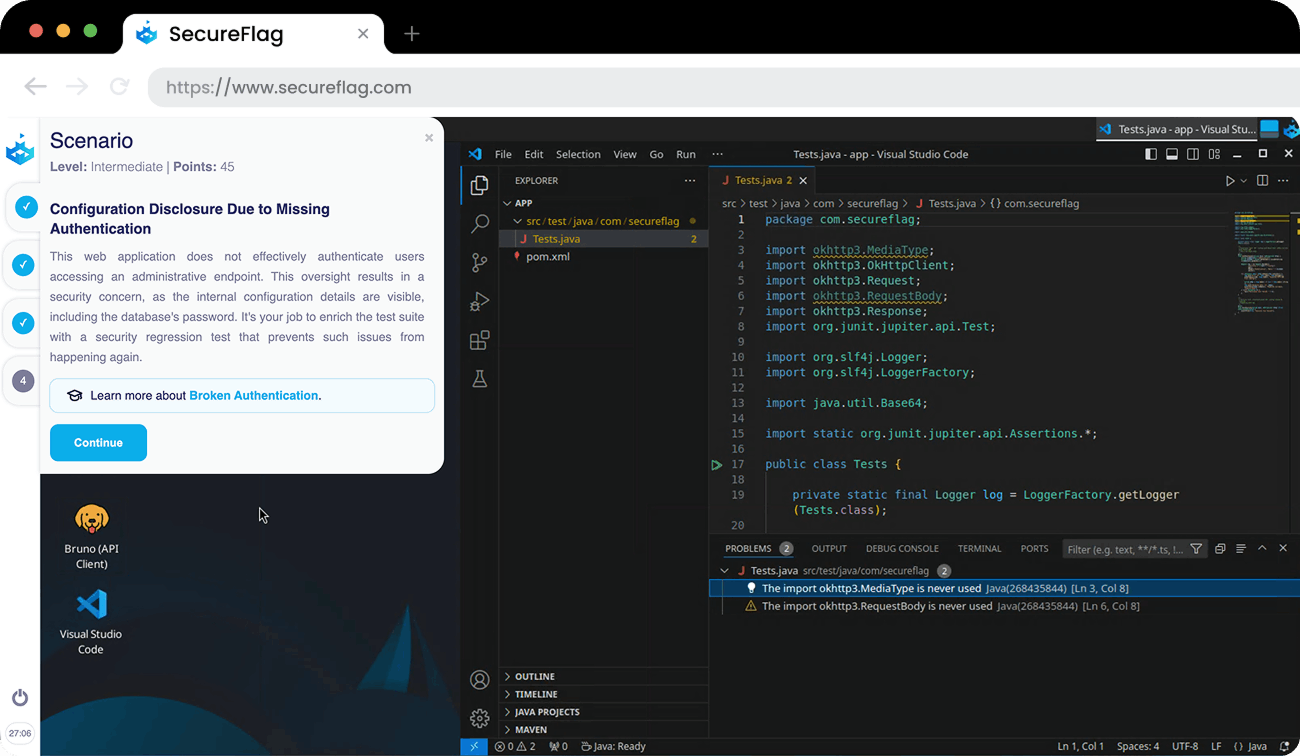Open the Source Control view
This screenshot has height=756, width=1300.
click(x=479, y=262)
